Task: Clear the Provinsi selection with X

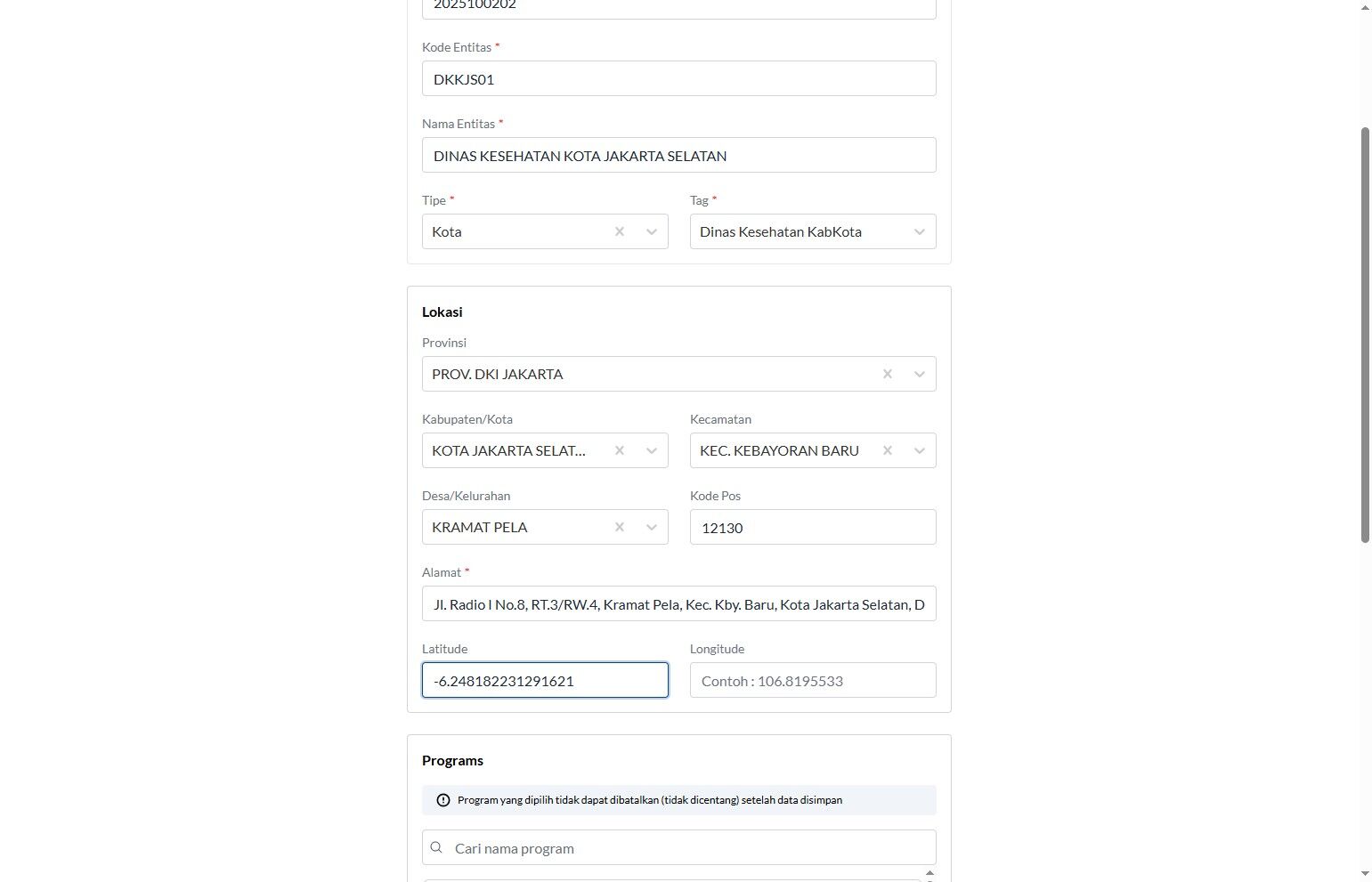Action: coord(888,374)
